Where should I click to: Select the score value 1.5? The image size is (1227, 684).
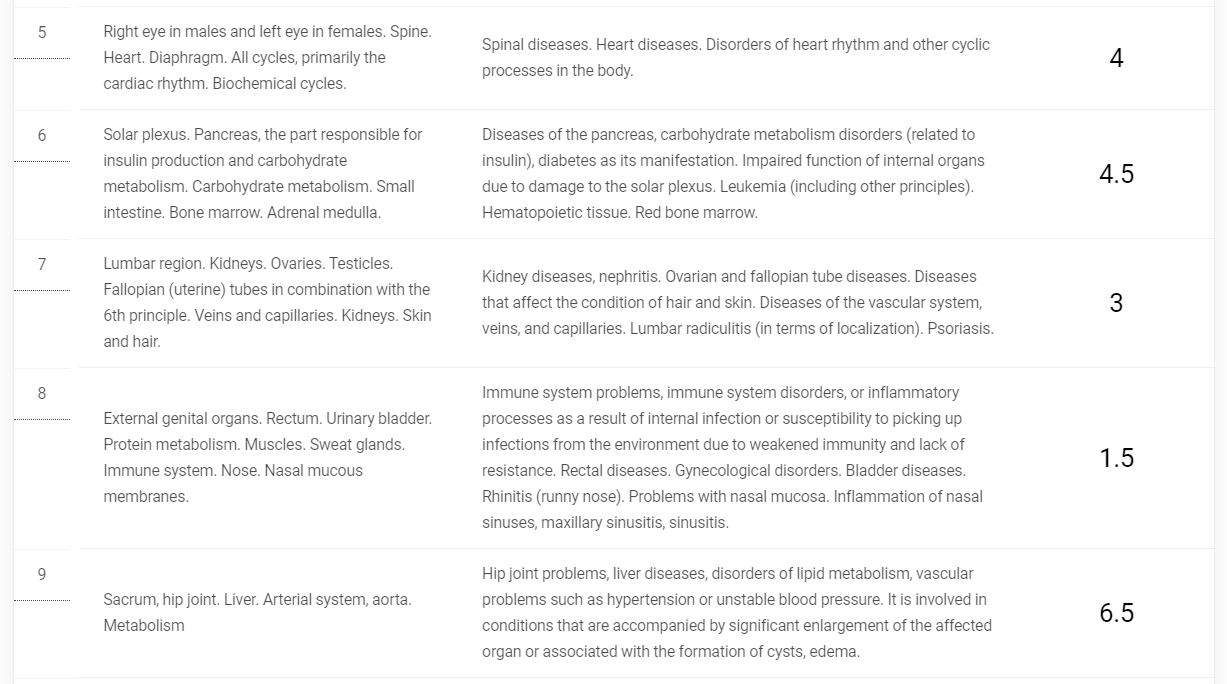(x=1116, y=458)
